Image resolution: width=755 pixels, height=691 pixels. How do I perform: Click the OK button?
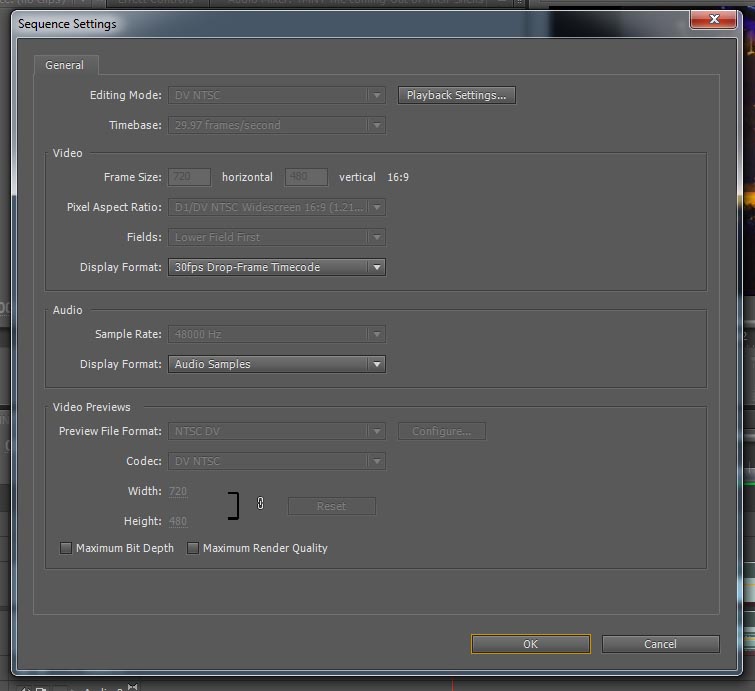coord(531,644)
